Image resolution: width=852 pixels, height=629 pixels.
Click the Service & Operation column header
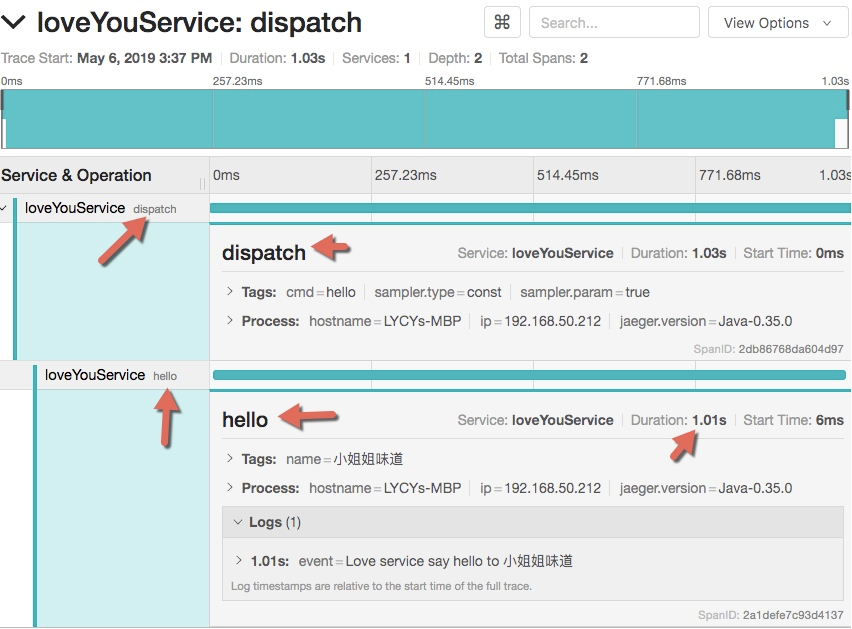pyautogui.click(x=76, y=175)
